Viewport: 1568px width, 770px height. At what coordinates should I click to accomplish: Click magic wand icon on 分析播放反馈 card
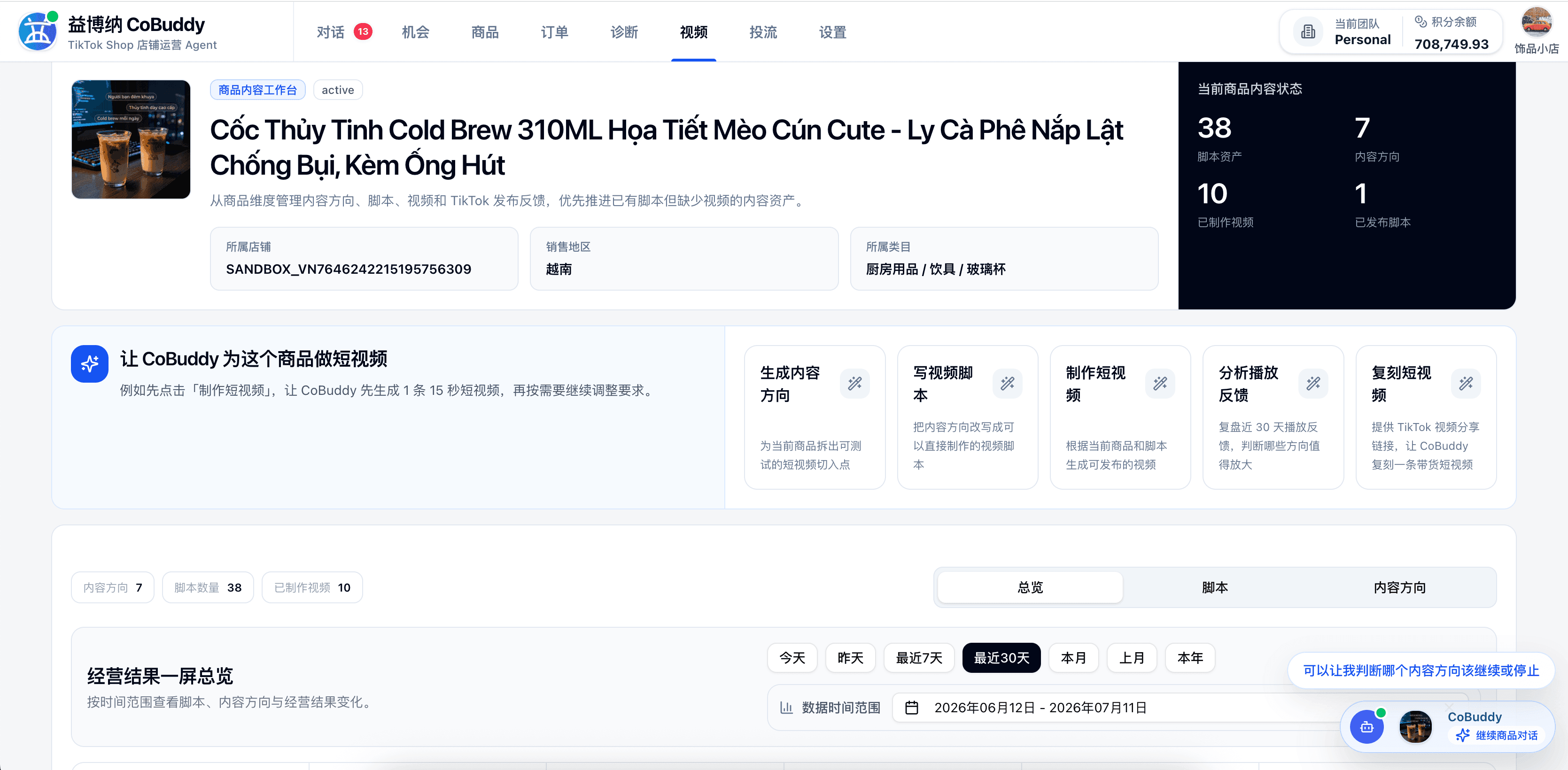tap(1313, 383)
